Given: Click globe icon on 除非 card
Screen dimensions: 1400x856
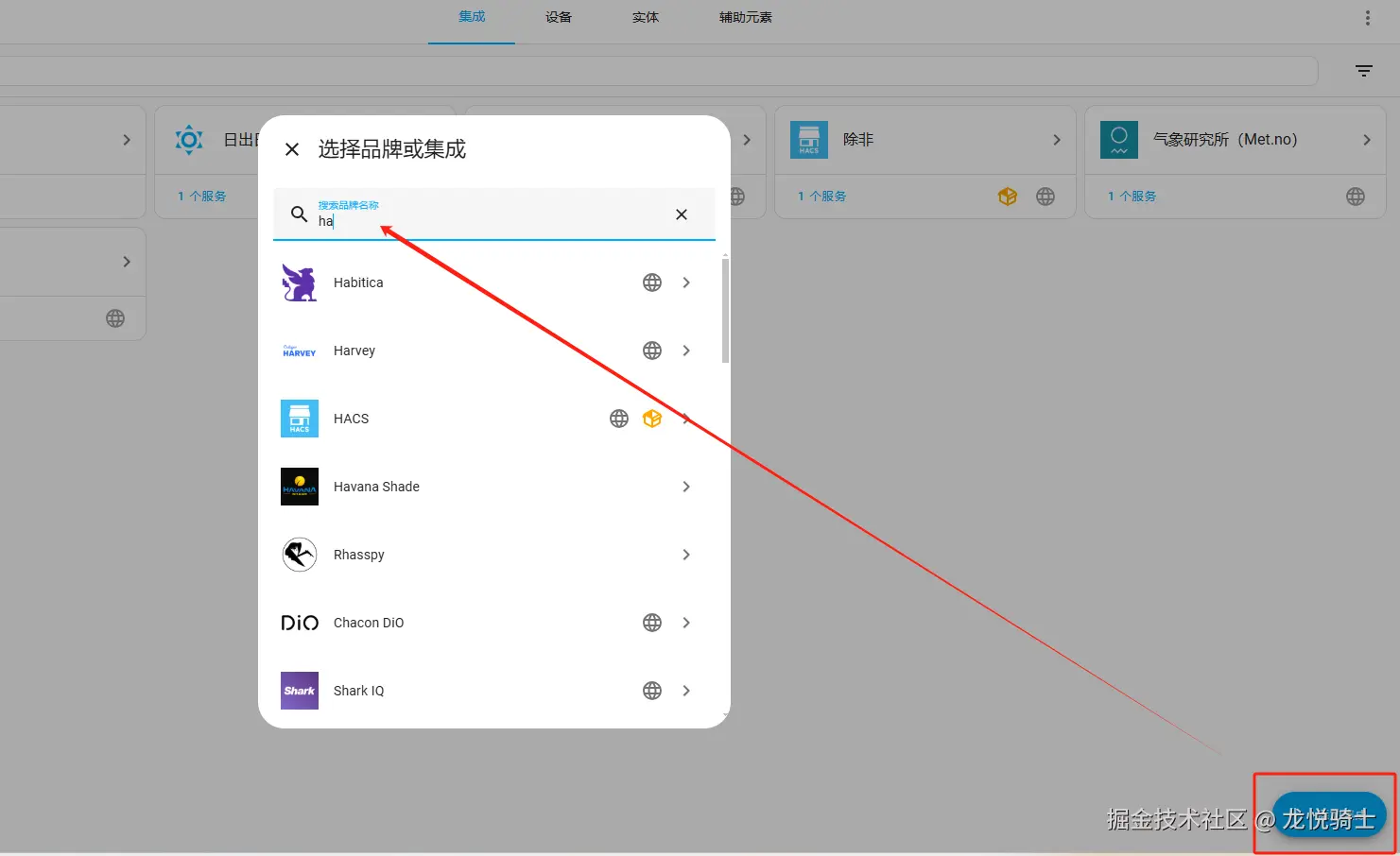Looking at the screenshot, I should [1046, 197].
